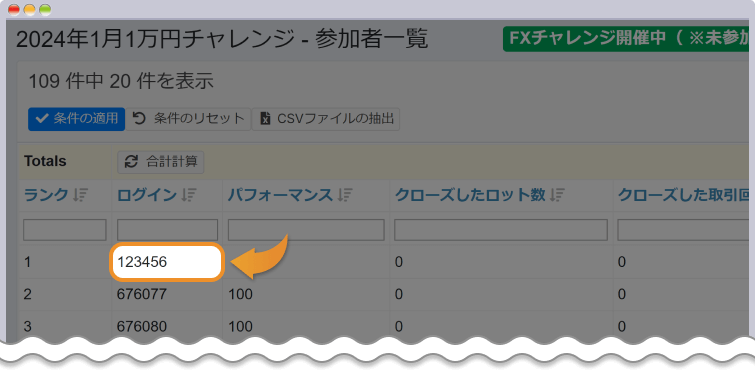Image resolution: width=755 pixels, height=373 pixels.
Task: Click closed lots value 0 in row 676080
Action: click(x=399, y=327)
